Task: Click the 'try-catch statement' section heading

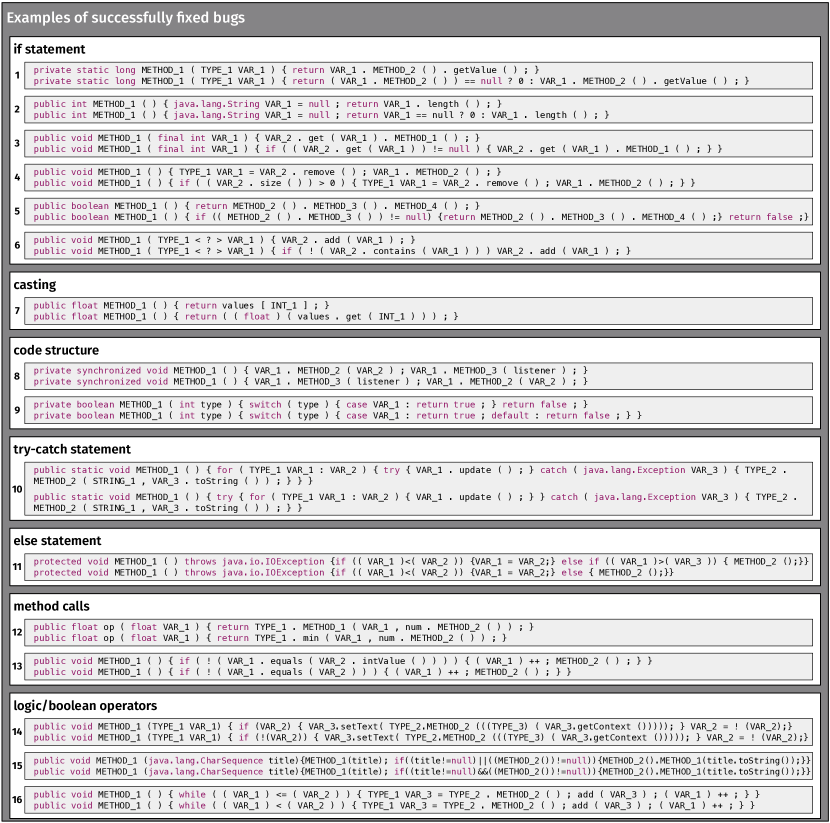Action: click(72, 449)
